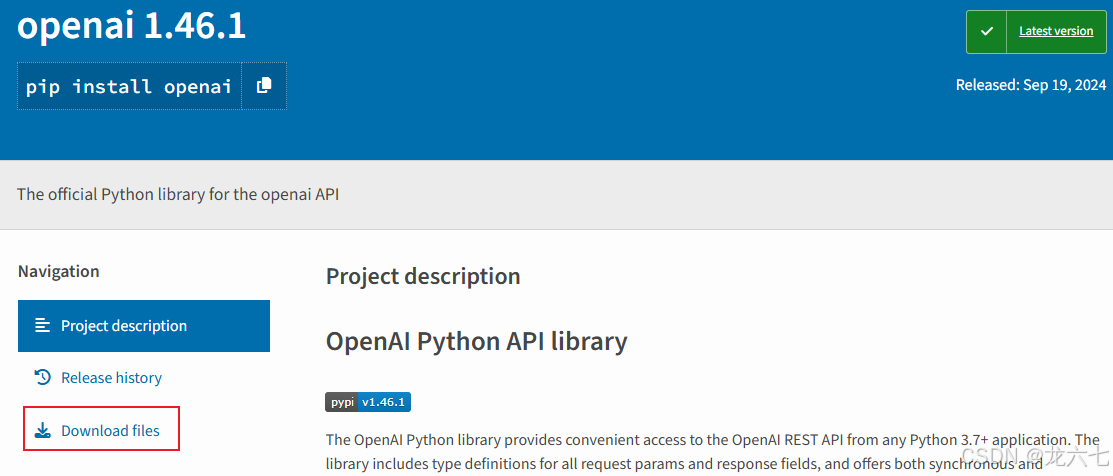Click the Project description section heading
1113x476 pixels.
tap(423, 276)
